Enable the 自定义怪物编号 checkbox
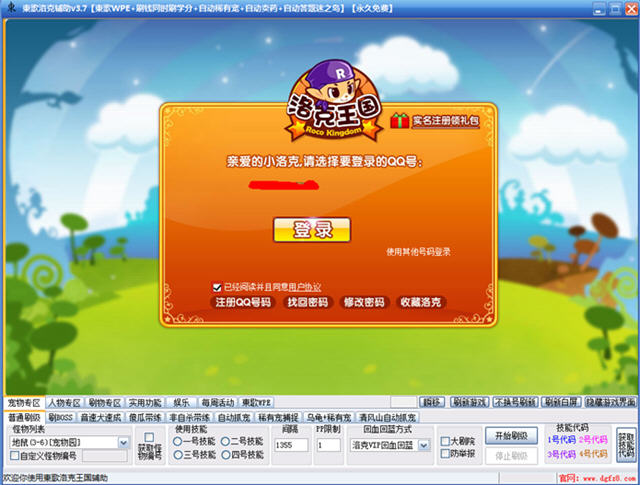The width and height of the screenshot is (640, 485). click(14, 456)
